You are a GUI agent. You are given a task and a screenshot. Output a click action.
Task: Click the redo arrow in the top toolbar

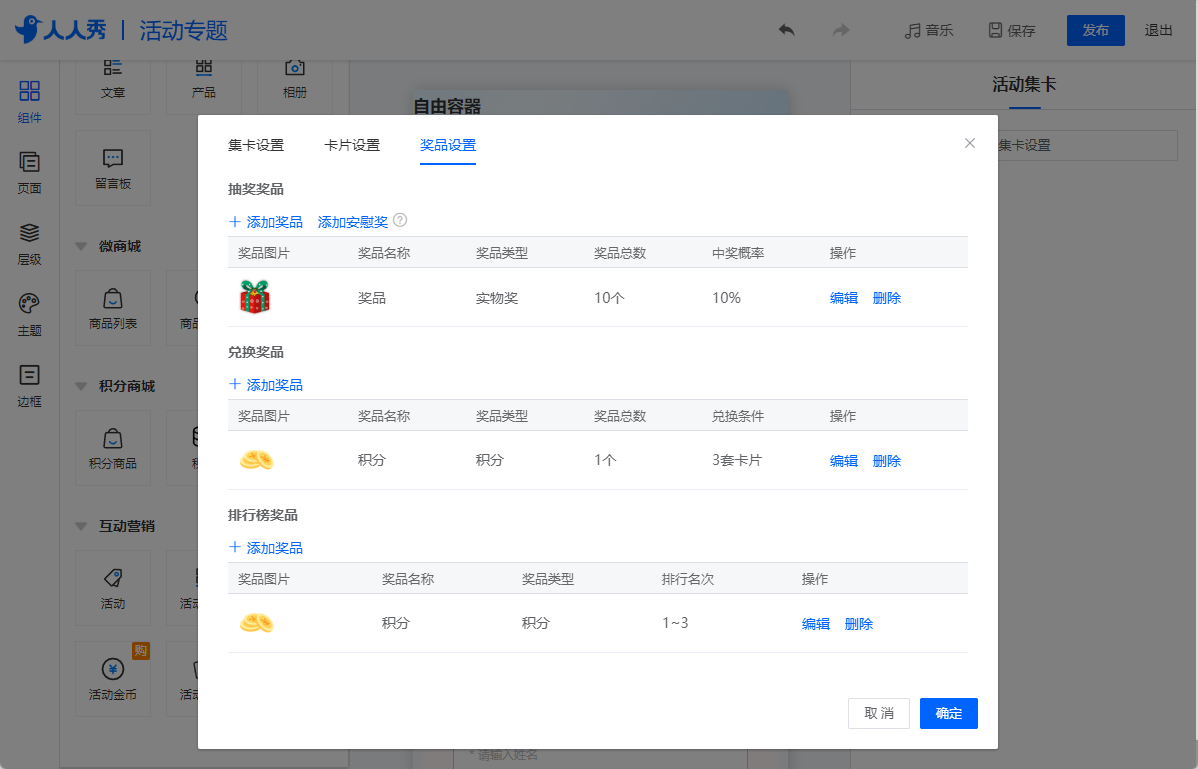point(840,30)
